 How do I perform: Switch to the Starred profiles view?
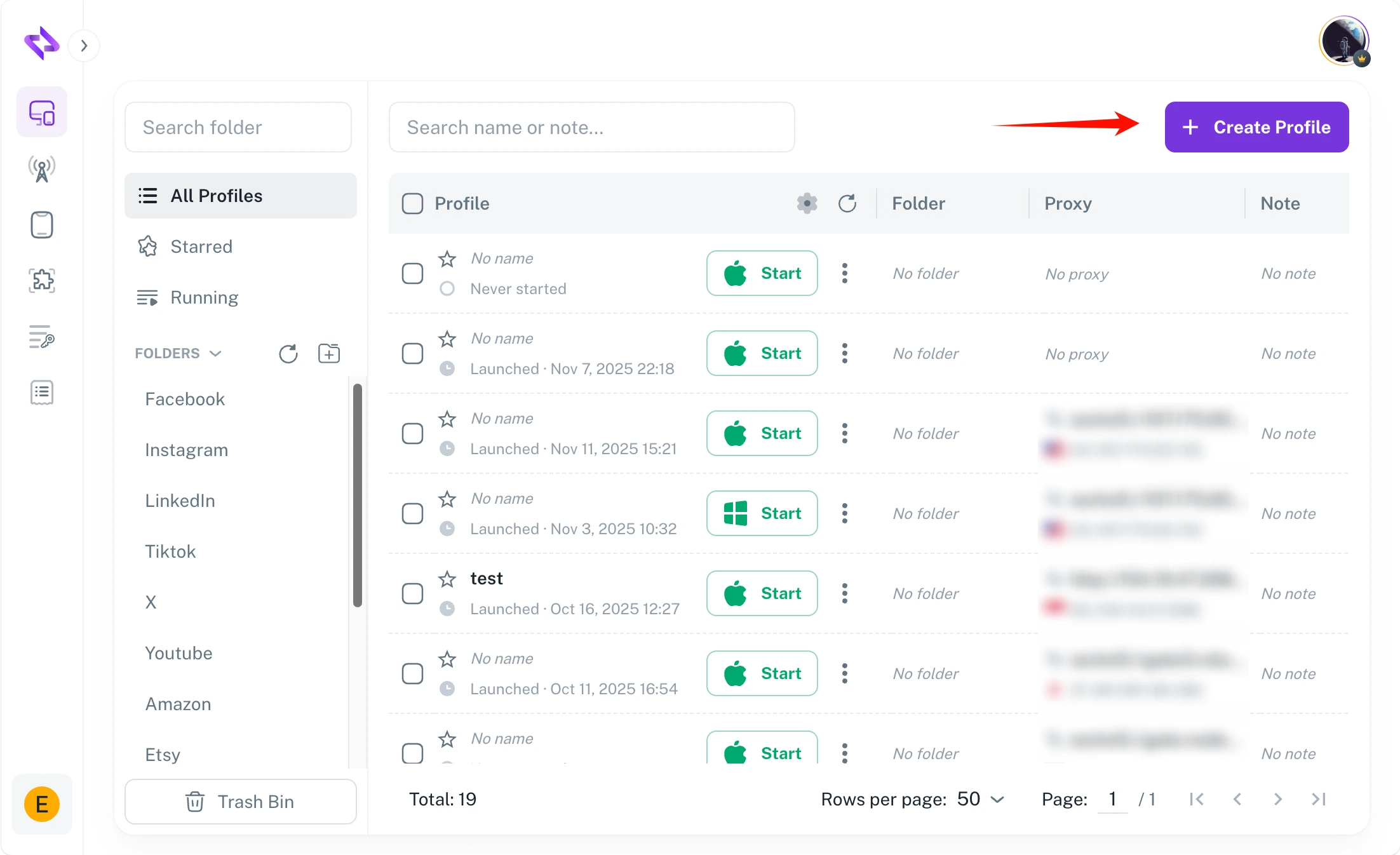201,246
